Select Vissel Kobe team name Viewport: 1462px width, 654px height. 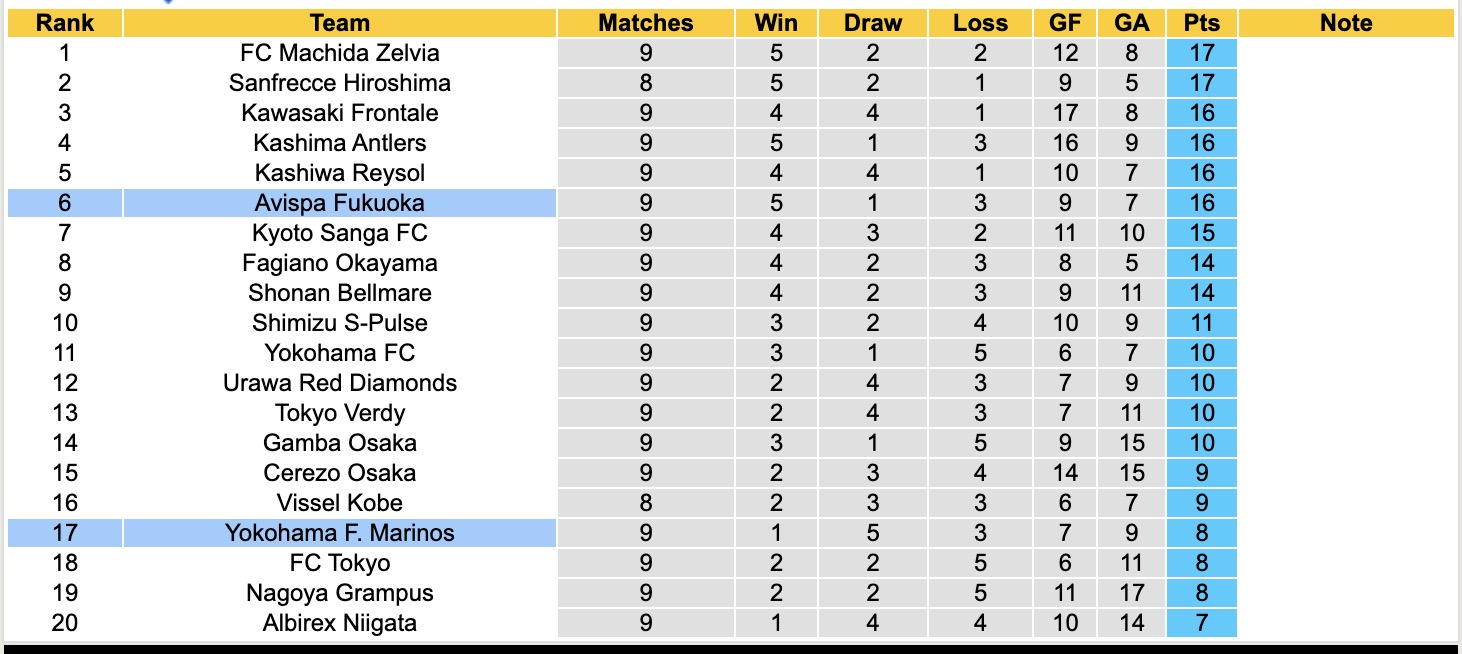(340, 503)
